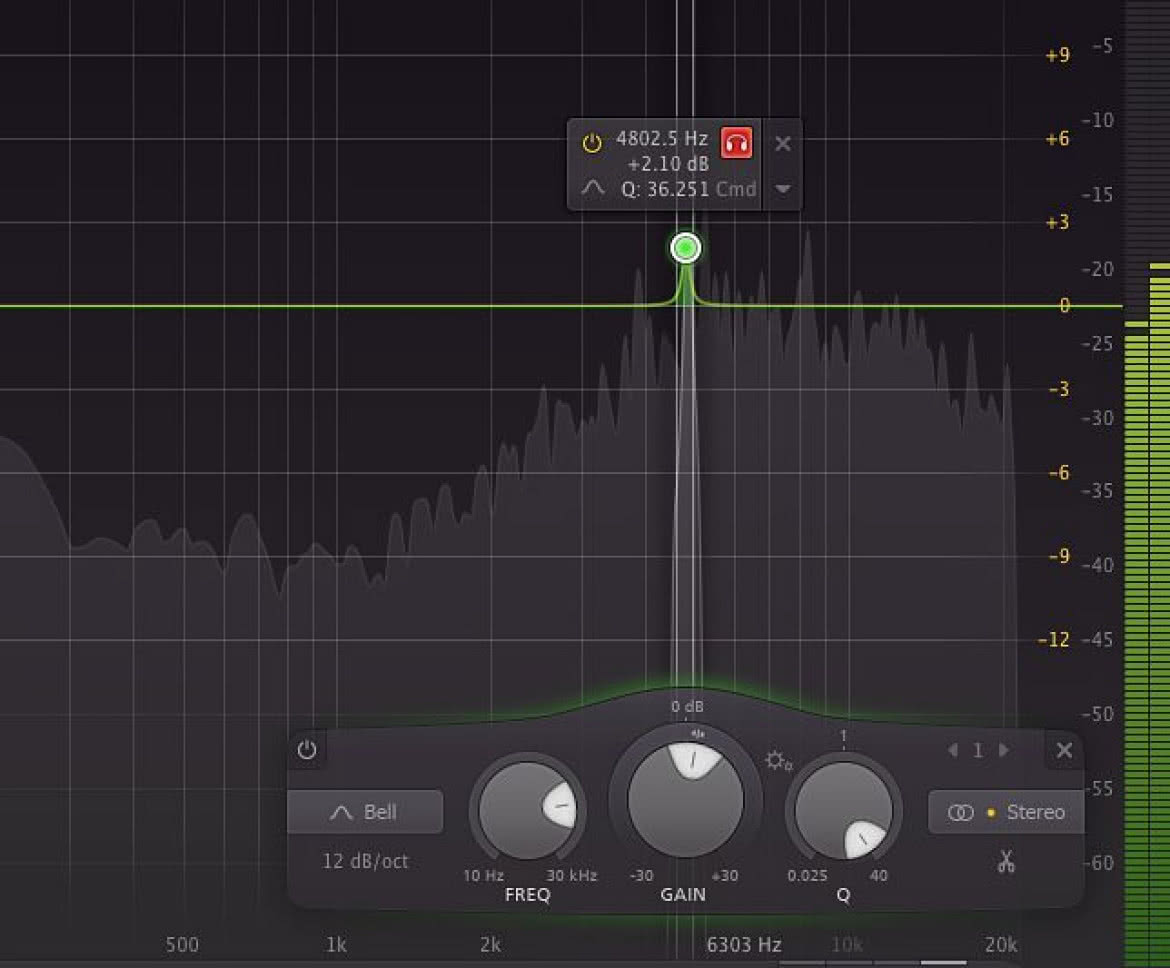Open the Stereo placement button

point(1006,812)
